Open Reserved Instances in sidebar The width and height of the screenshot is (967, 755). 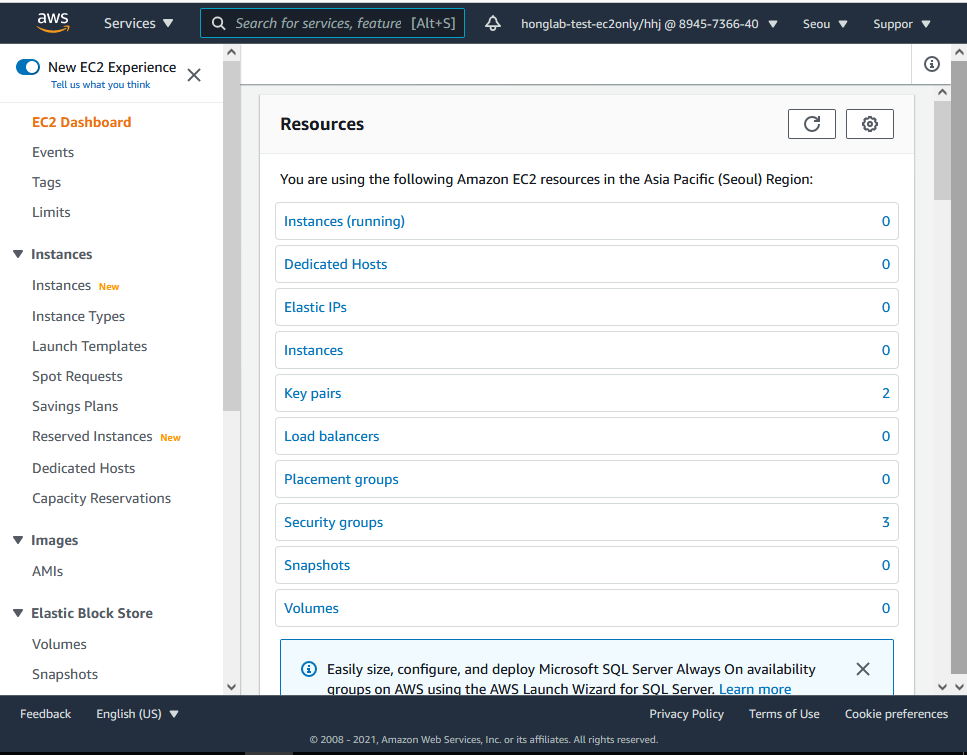[92, 437]
